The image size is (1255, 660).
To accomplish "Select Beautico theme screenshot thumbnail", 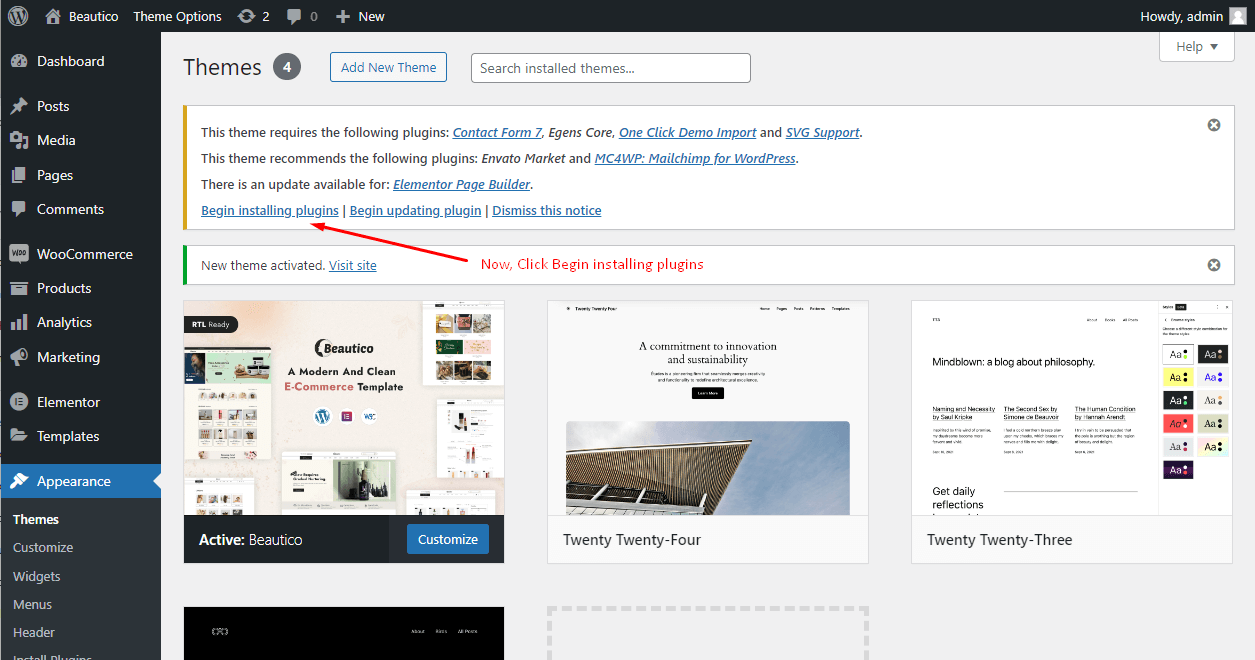I will coord(344,408).
